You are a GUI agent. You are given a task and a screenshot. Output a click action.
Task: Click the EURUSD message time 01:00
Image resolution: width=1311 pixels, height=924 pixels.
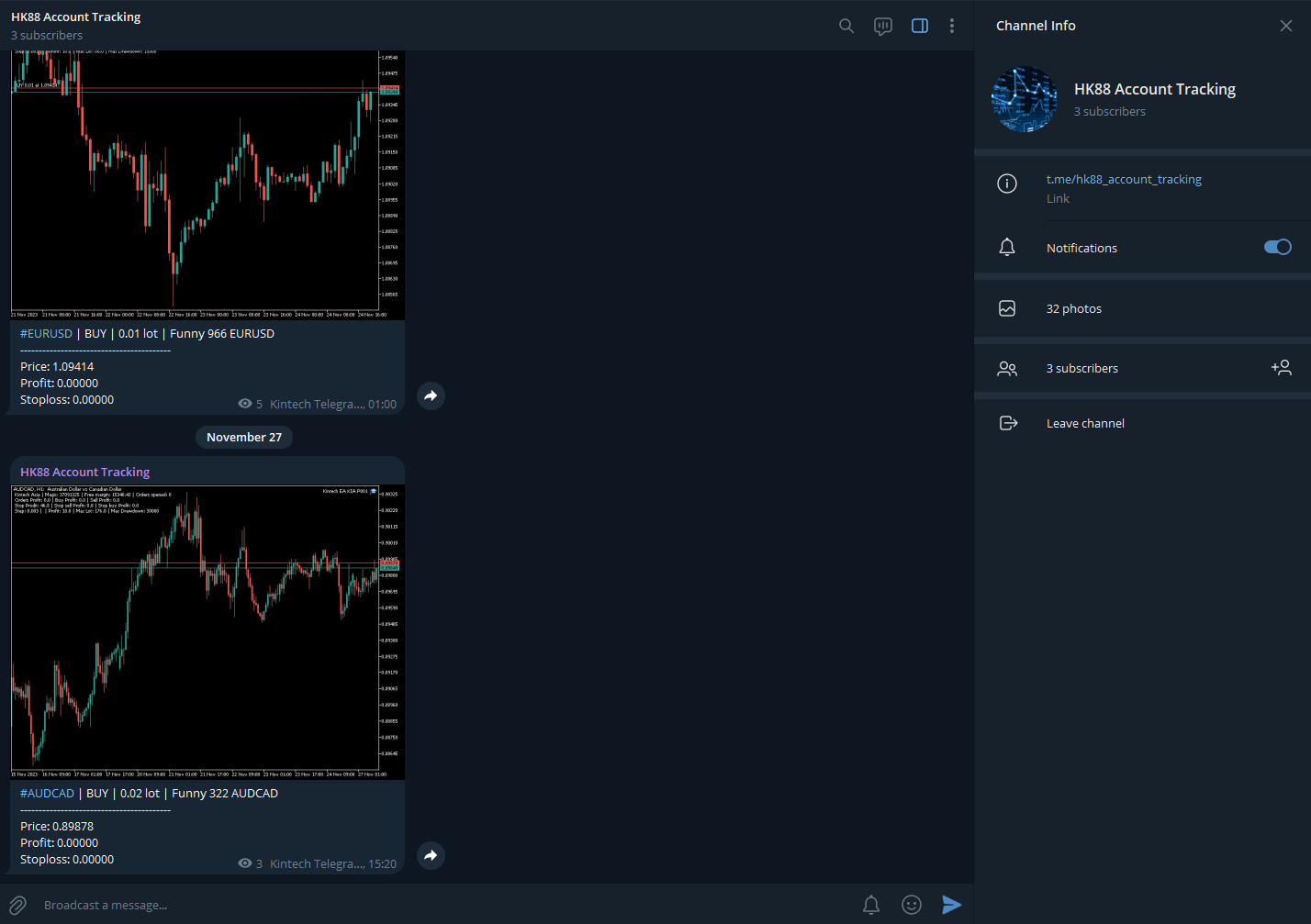tap(382, 404)
